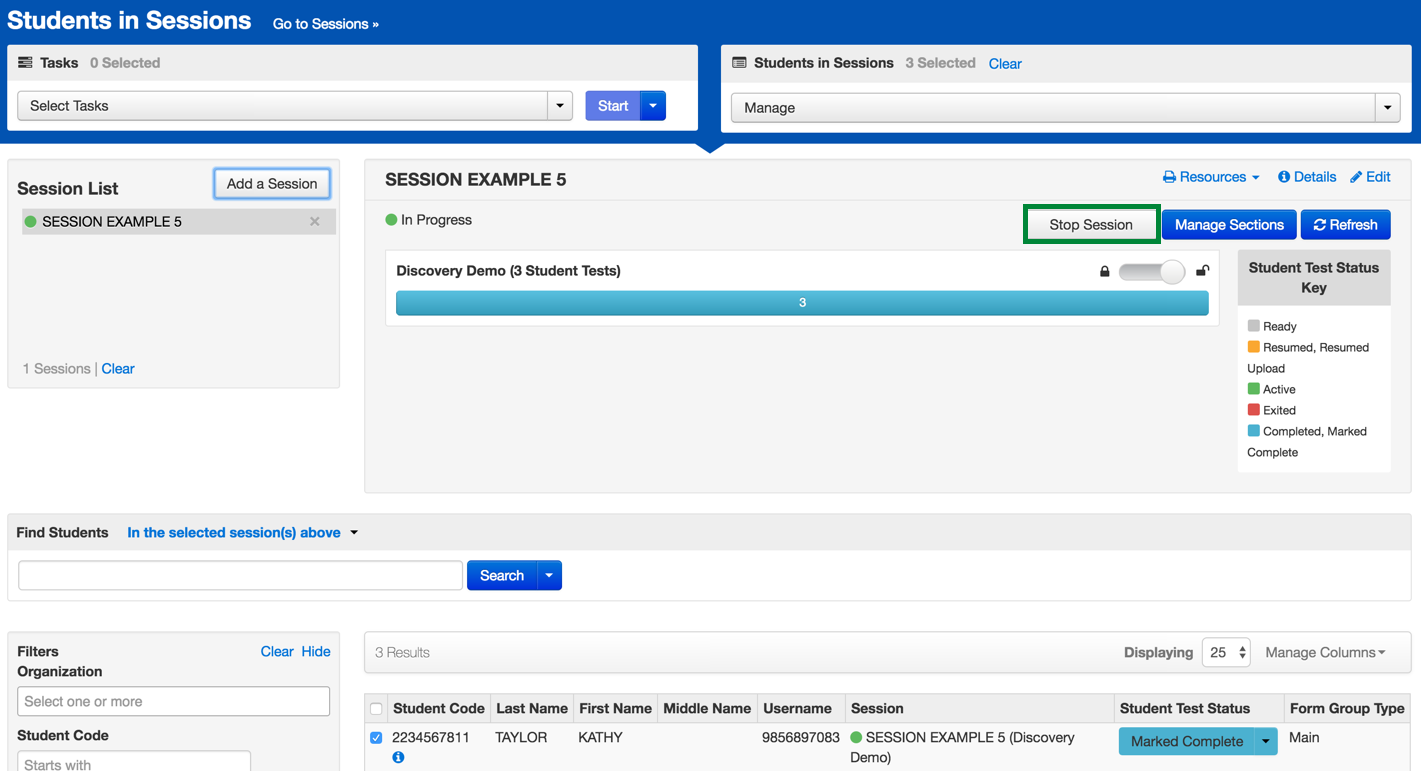
Task: Remove SESSION EXAMPLE 5 with the x icon
Action: click(315, 222)
